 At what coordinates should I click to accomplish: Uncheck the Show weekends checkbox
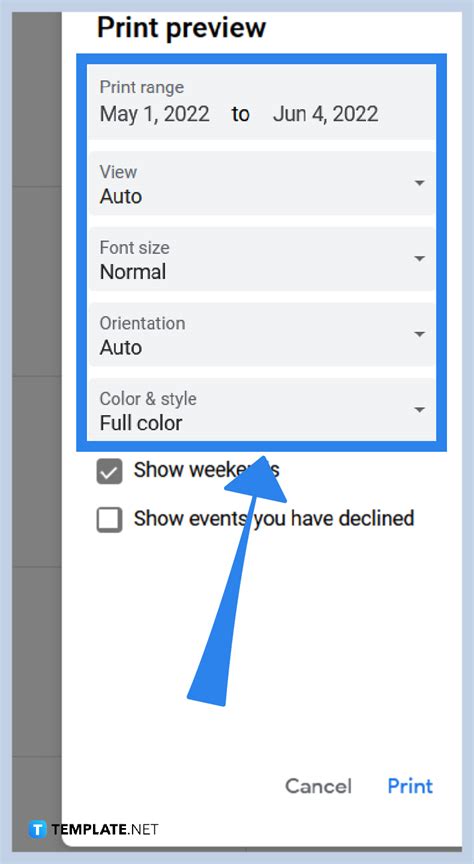point(109,472)
